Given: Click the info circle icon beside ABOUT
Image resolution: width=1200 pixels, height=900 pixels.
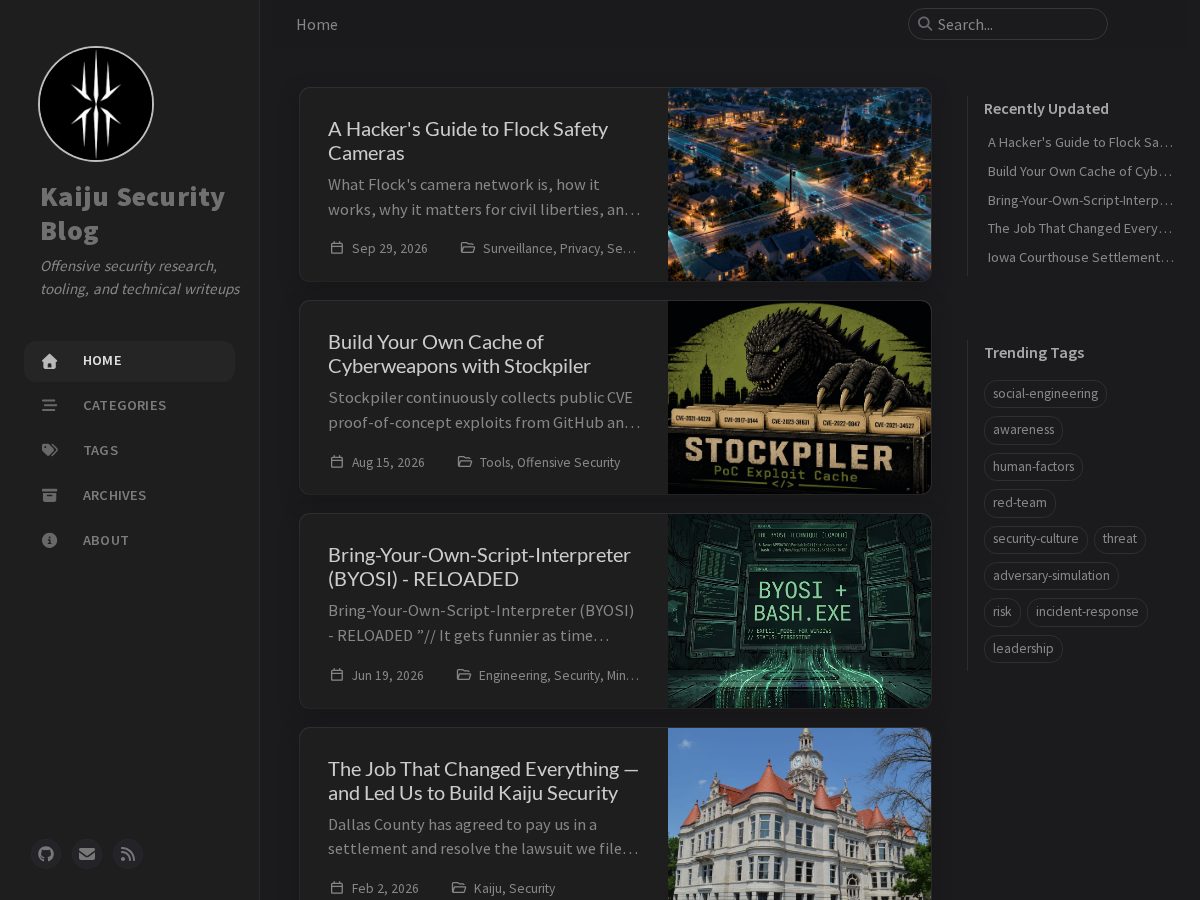Looking at the screenshot, I should pos(50,541).
